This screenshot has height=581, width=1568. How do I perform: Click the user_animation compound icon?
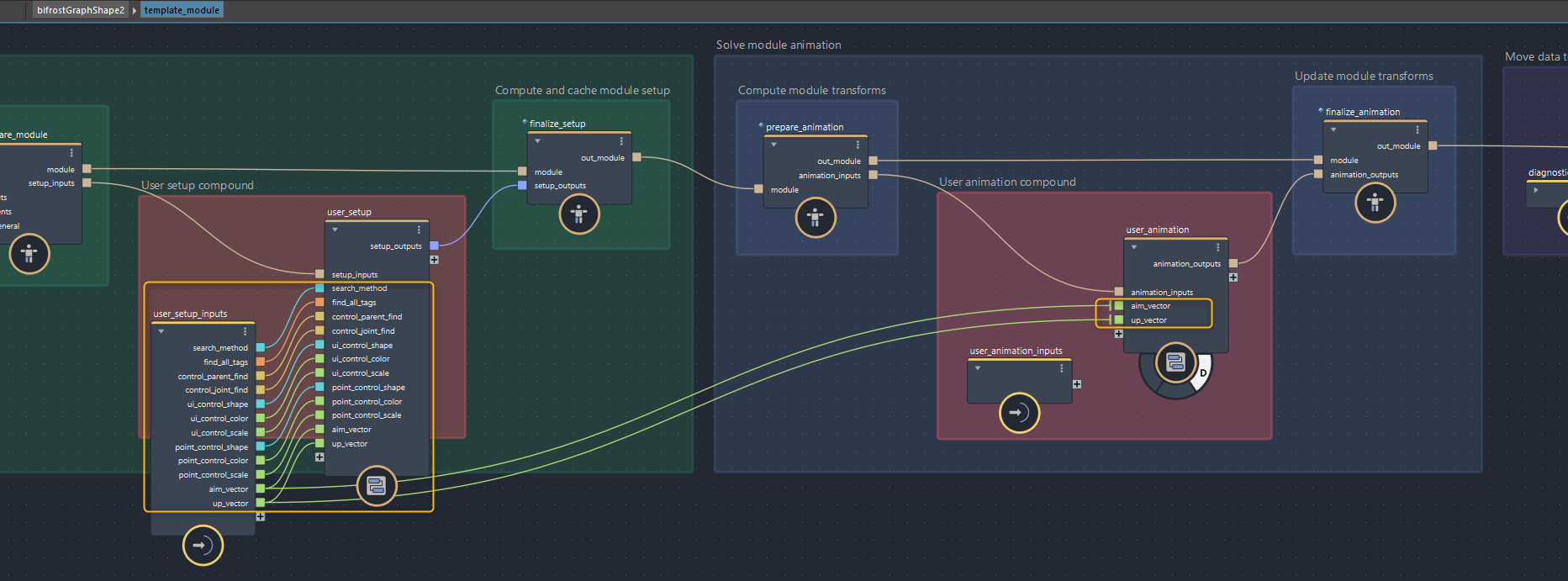point(1175,362)
